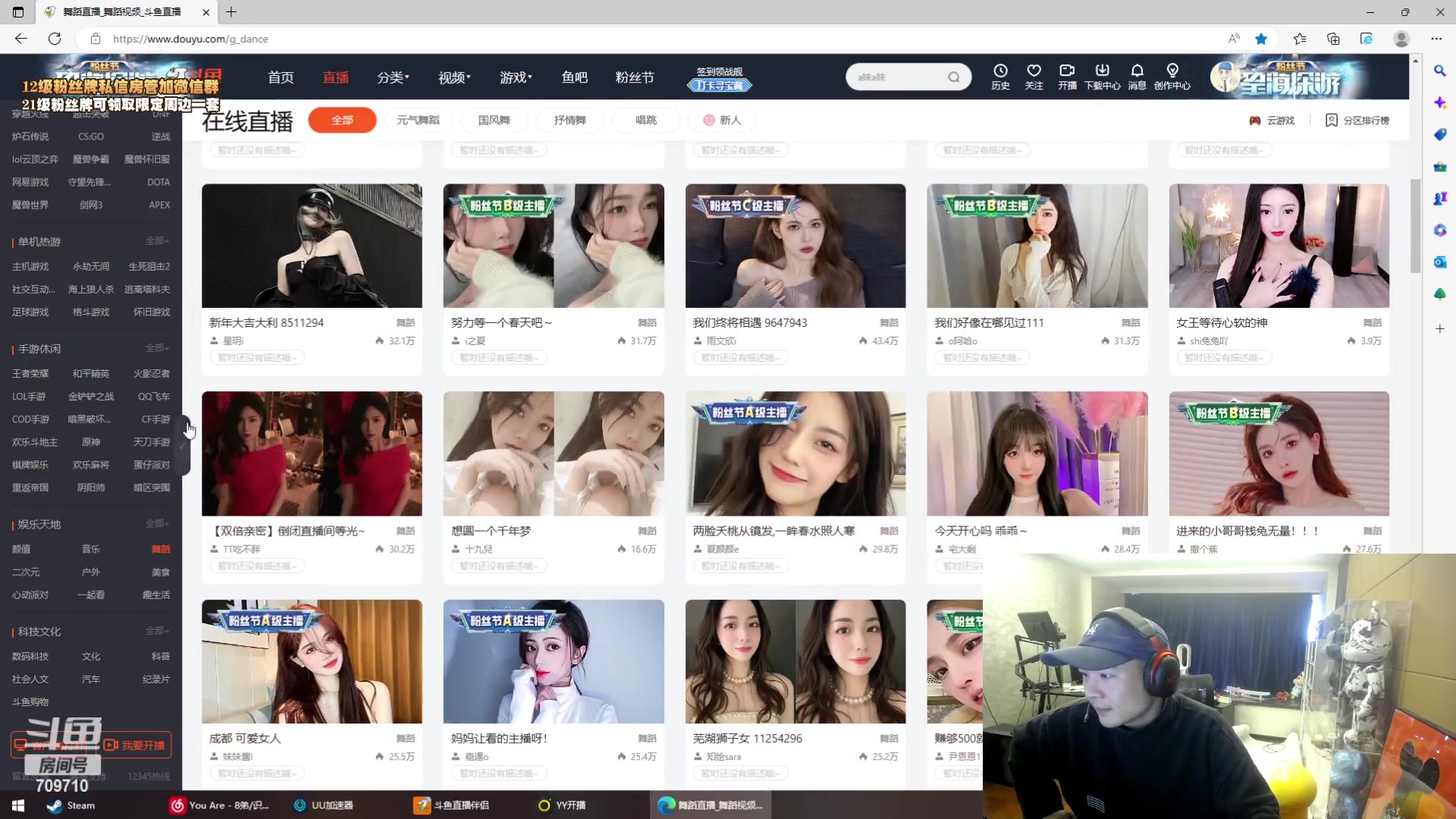Select the 元气舞蹈 filter tab

[418, 120]
